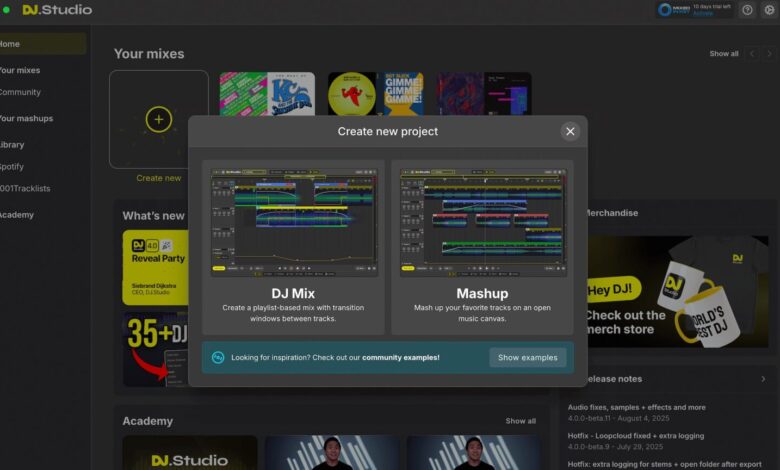Select the DJ Mix project type

click(x=293, y=247)
